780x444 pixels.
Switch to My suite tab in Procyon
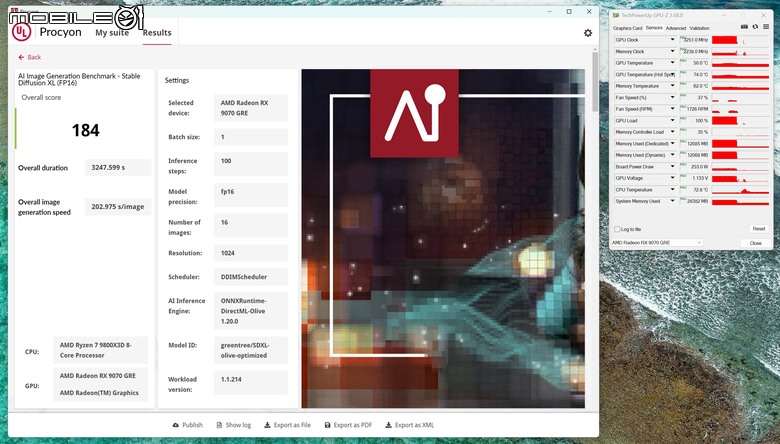pyautogui.click(x=112, y=33)
